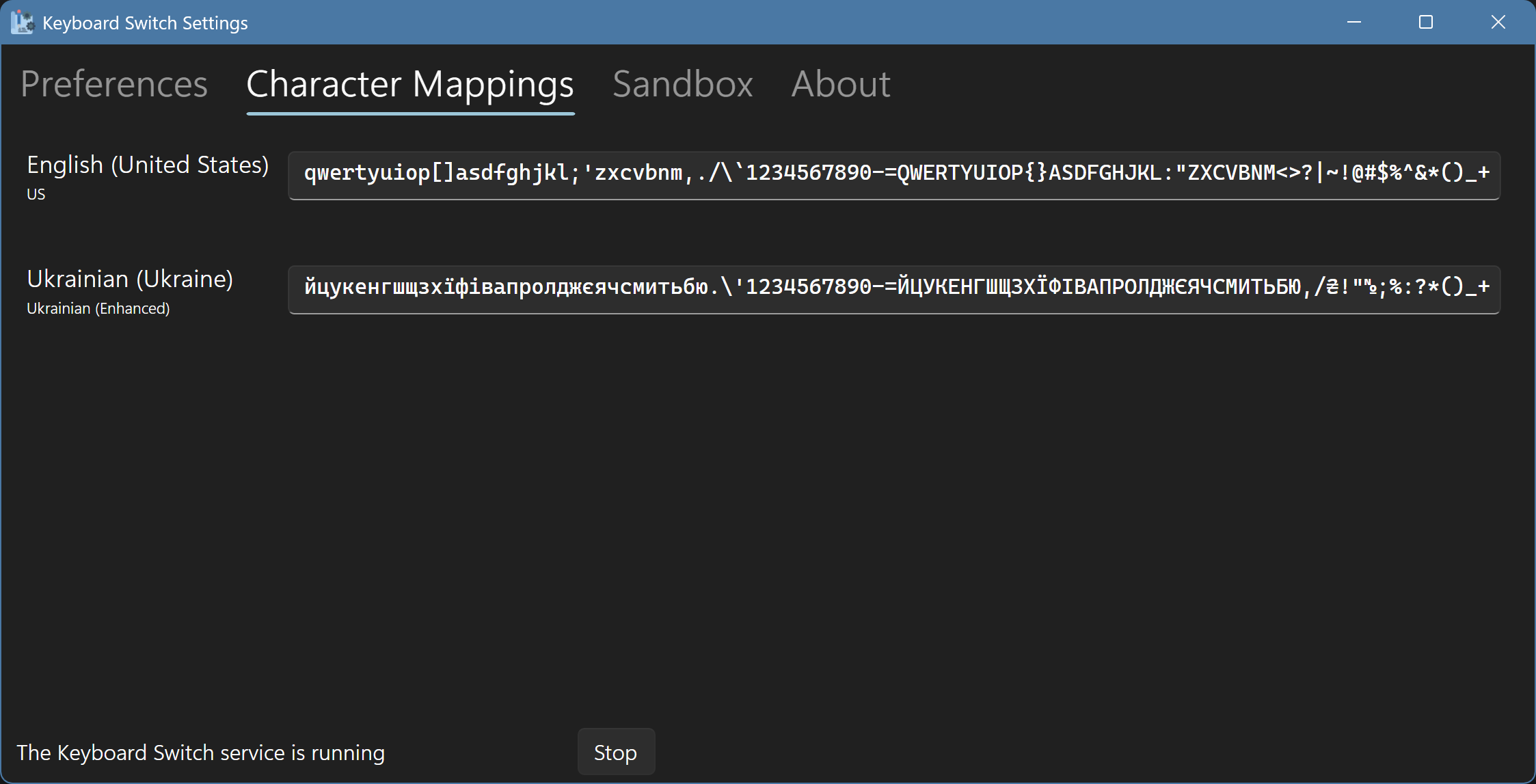Click the 'Ukrainian (Enhanced)' layout label
Image resolution: width=1536 pixels, height=784 pixels.
point(98,309)
